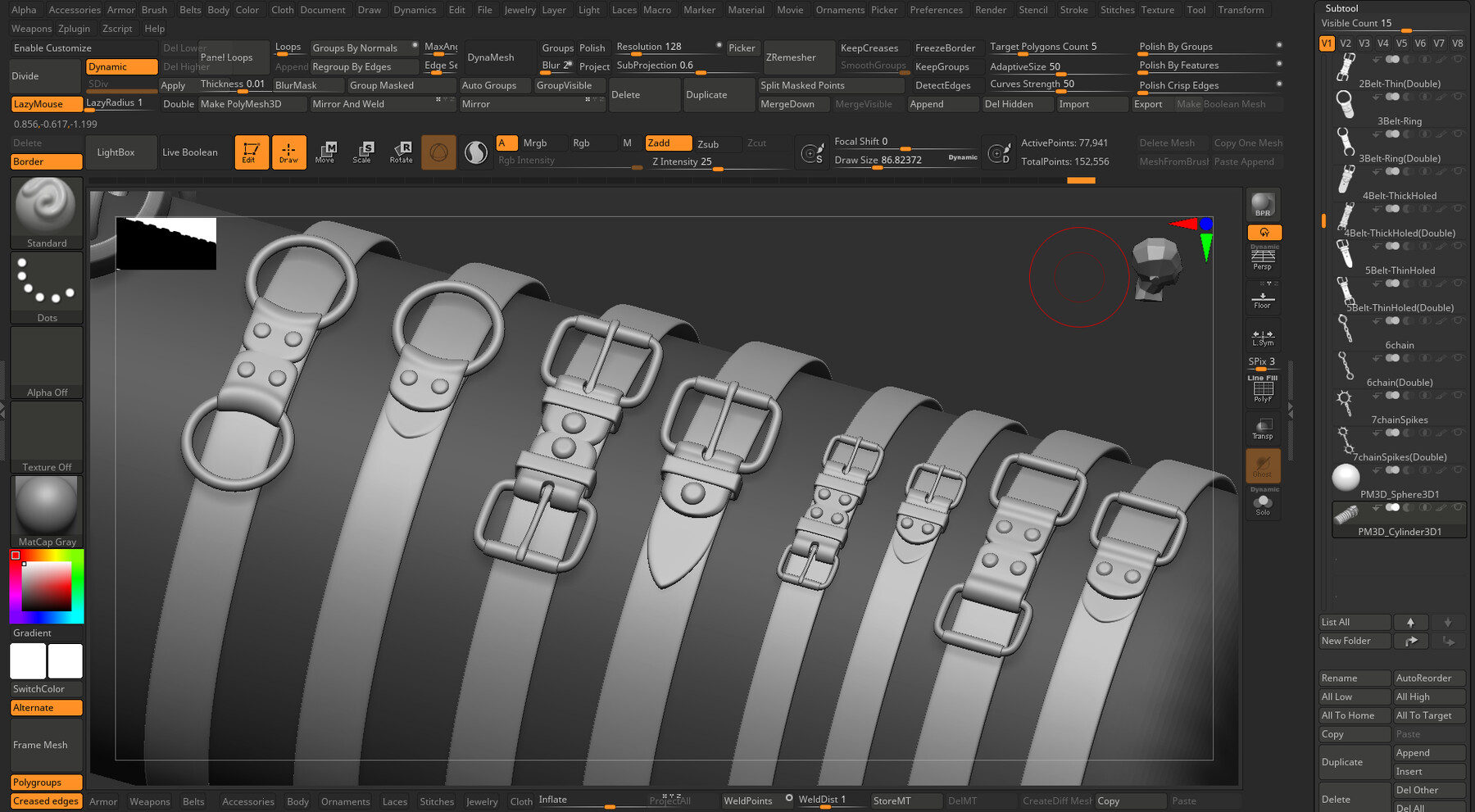Toggle the LazyMouse button
The image size is (1475, 812).
(x=47, y=104)
